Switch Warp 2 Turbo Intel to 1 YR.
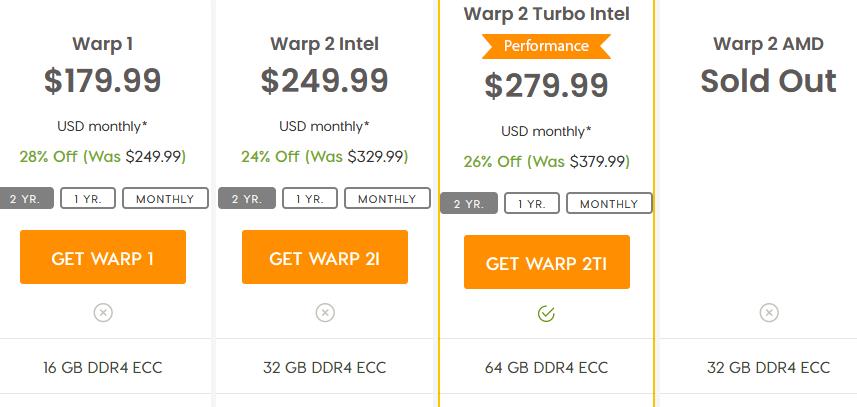 point(532,203)
